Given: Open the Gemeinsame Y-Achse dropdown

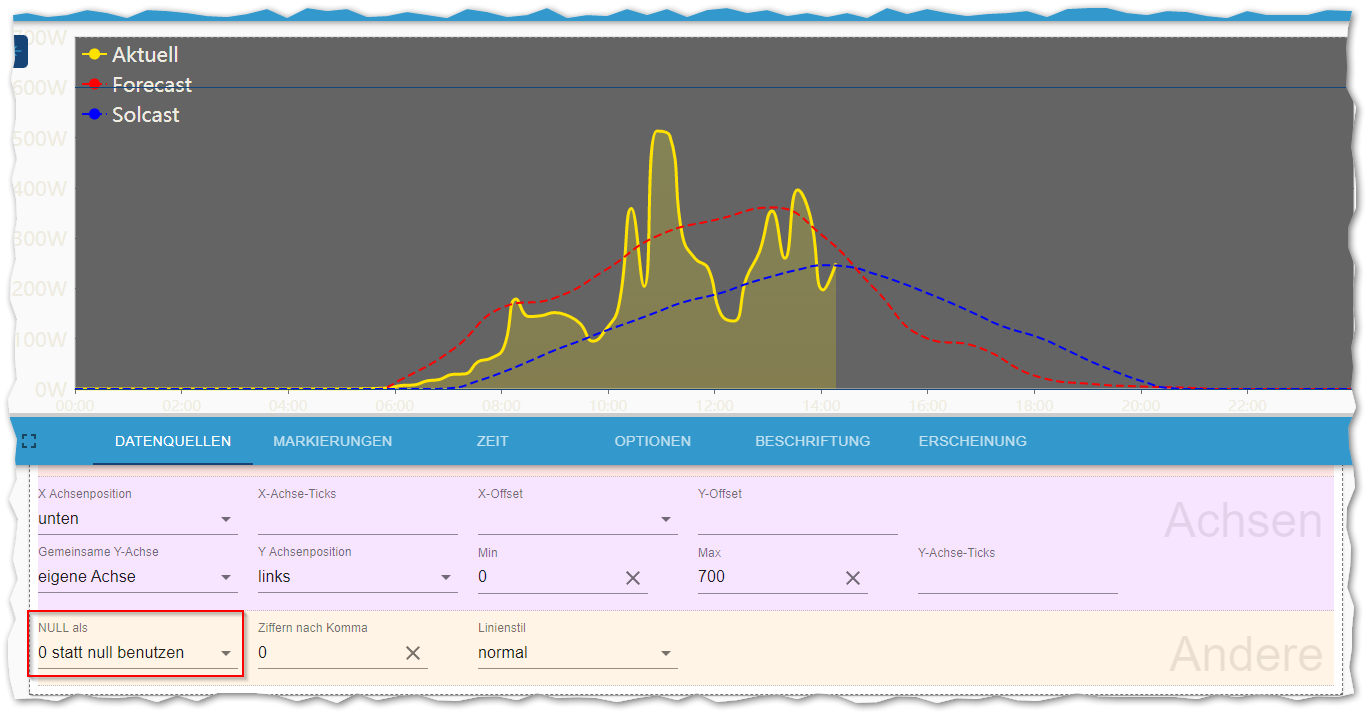Looking at the screenshot, I should pos(138,577).
